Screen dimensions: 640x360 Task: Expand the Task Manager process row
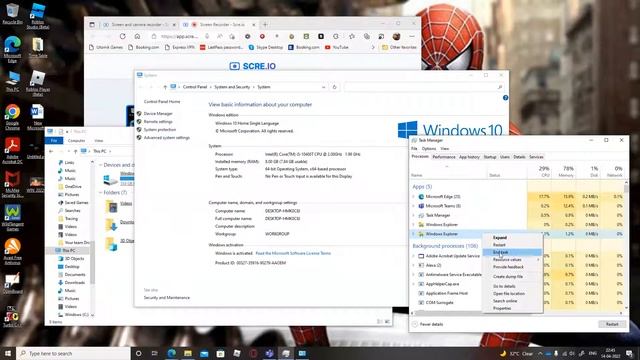click(x=413, y=215)
